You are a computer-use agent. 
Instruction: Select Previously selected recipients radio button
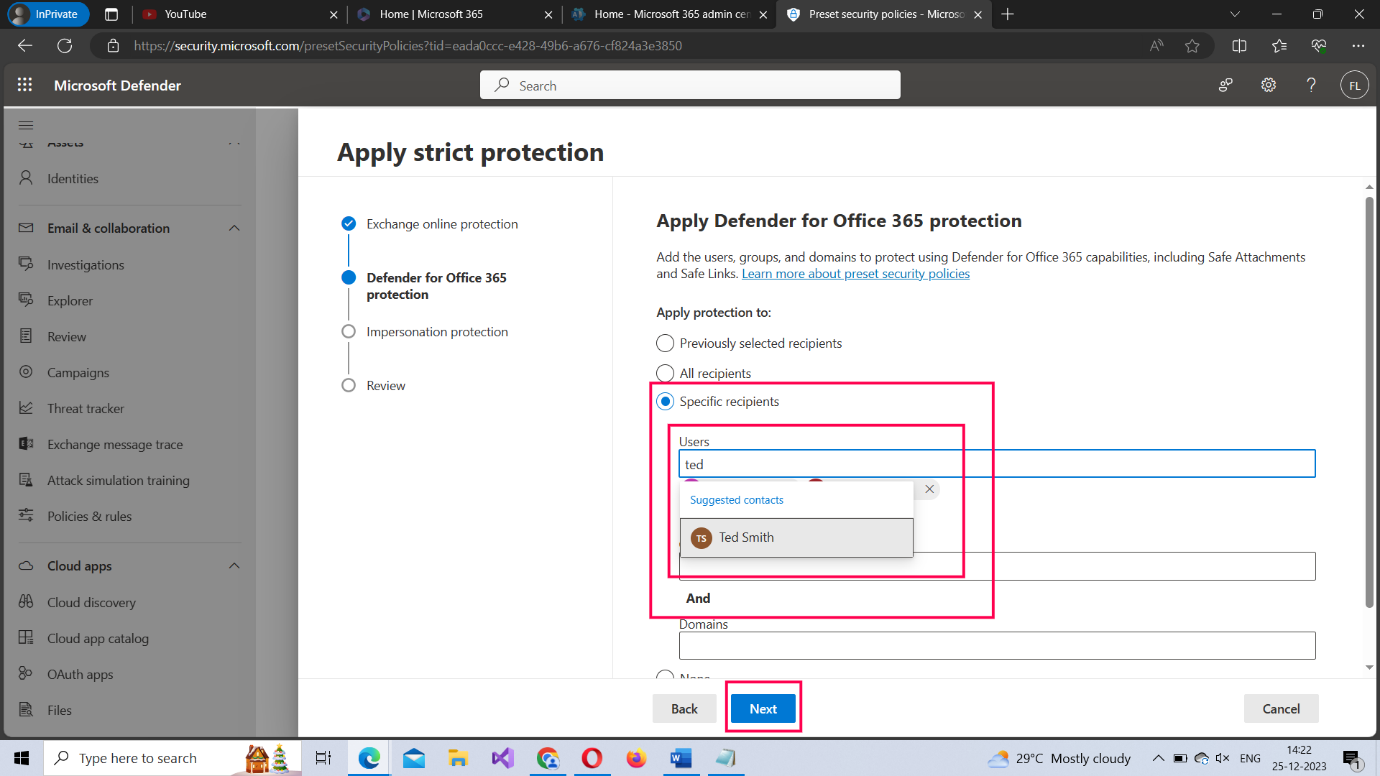click(665, 343)
